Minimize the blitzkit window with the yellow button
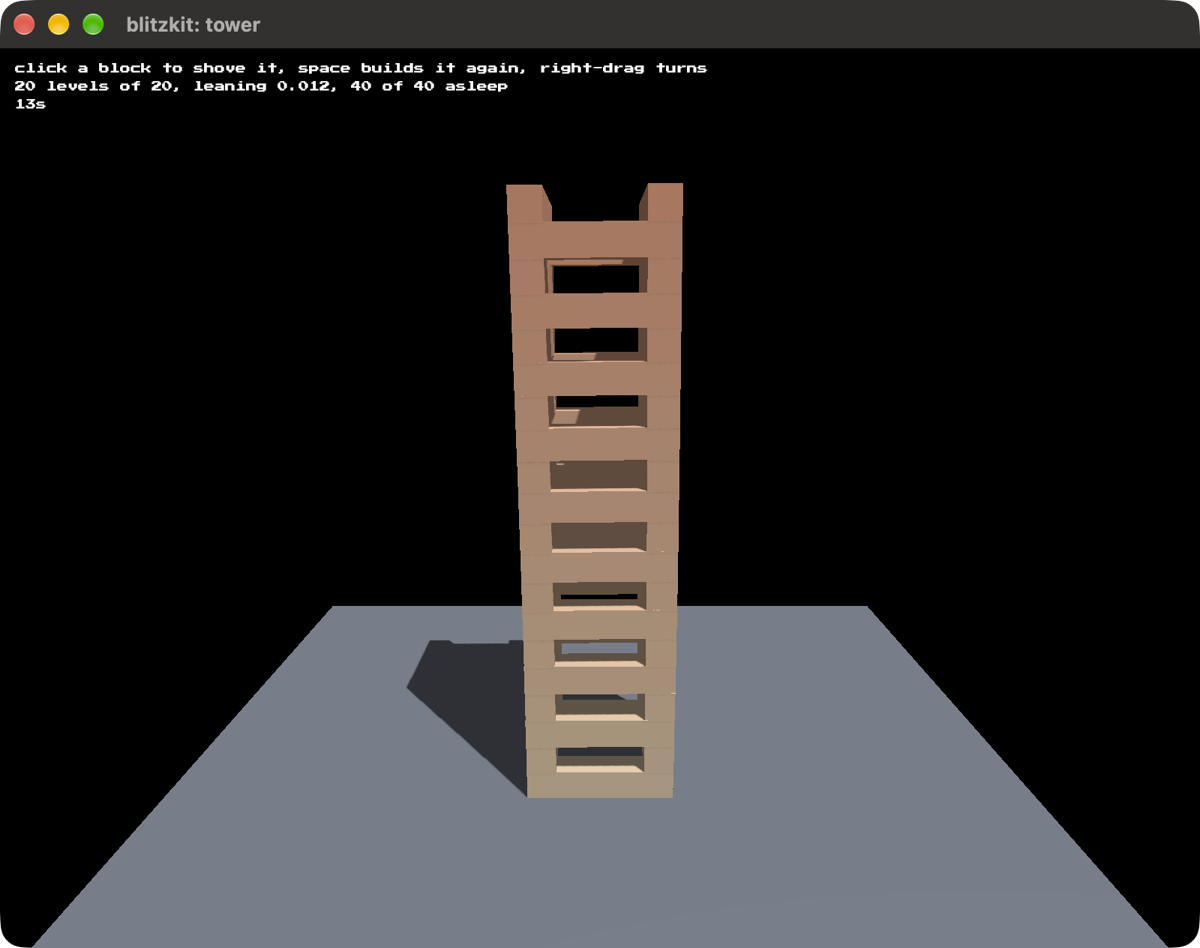Image resolution: width=1200 pixels, height=948 pixels. 59,24
